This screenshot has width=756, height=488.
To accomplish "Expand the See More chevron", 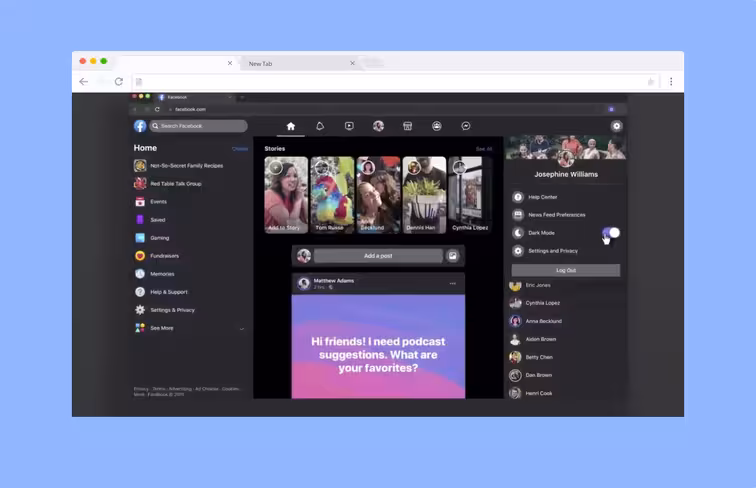I will point(242,329).
